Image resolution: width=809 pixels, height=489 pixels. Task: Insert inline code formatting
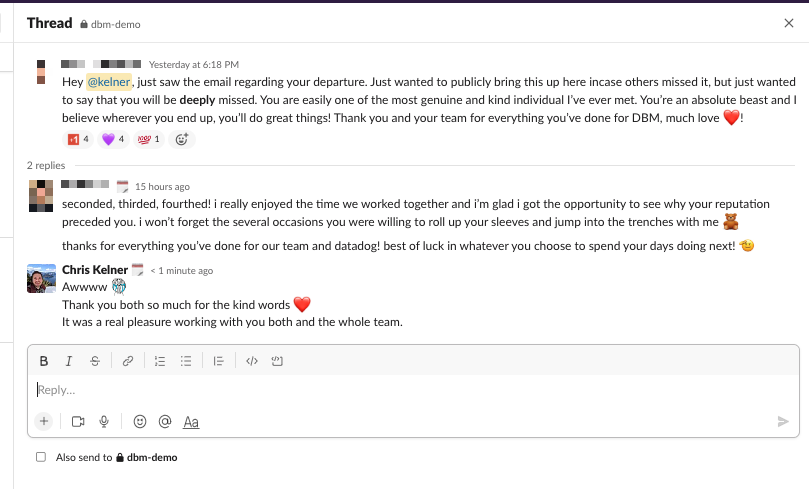252,361
